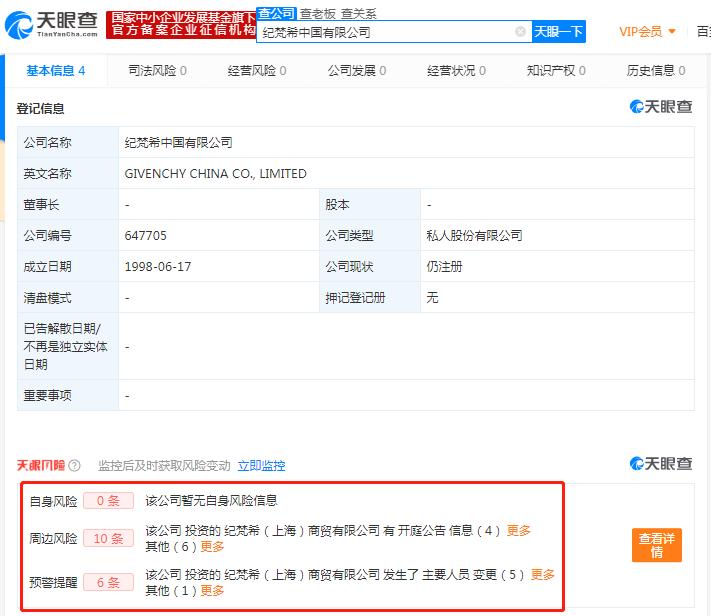Open the 司法风险 0 tab

(x=157, y=71)
